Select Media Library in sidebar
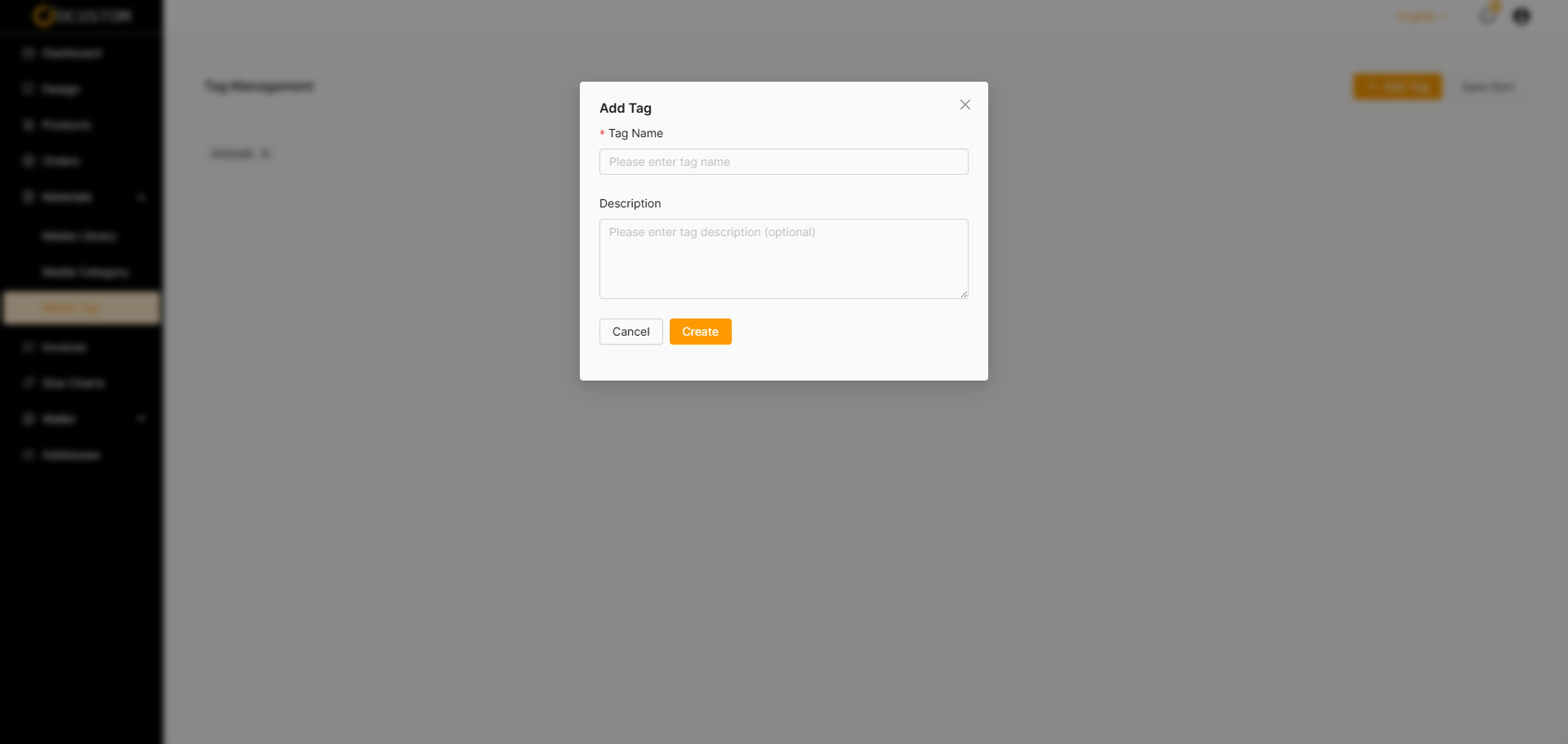The width and height of the screenshot is (1568, 744). 79,236
